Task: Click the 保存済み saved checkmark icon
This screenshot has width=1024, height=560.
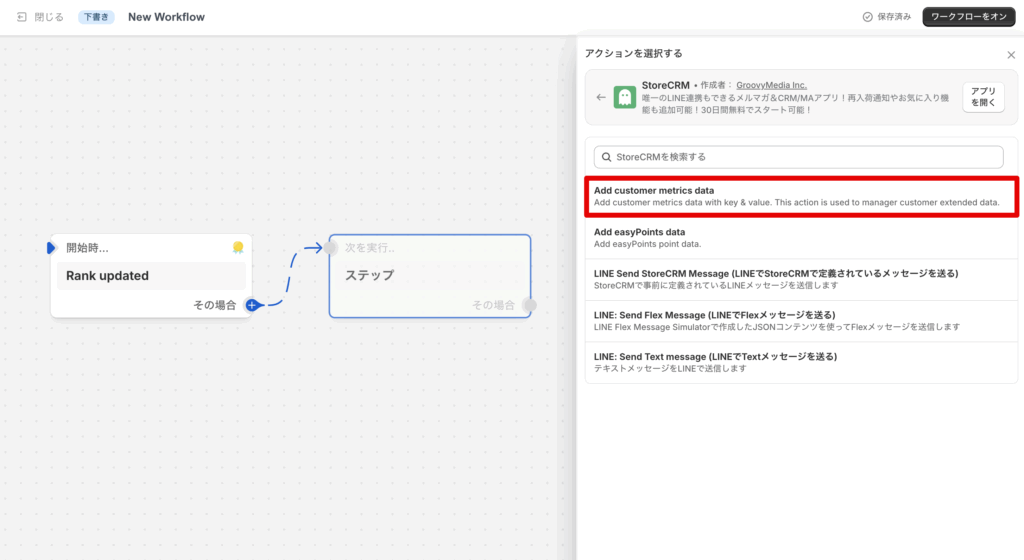Action: pyautogui.click(x=867, y=17)
